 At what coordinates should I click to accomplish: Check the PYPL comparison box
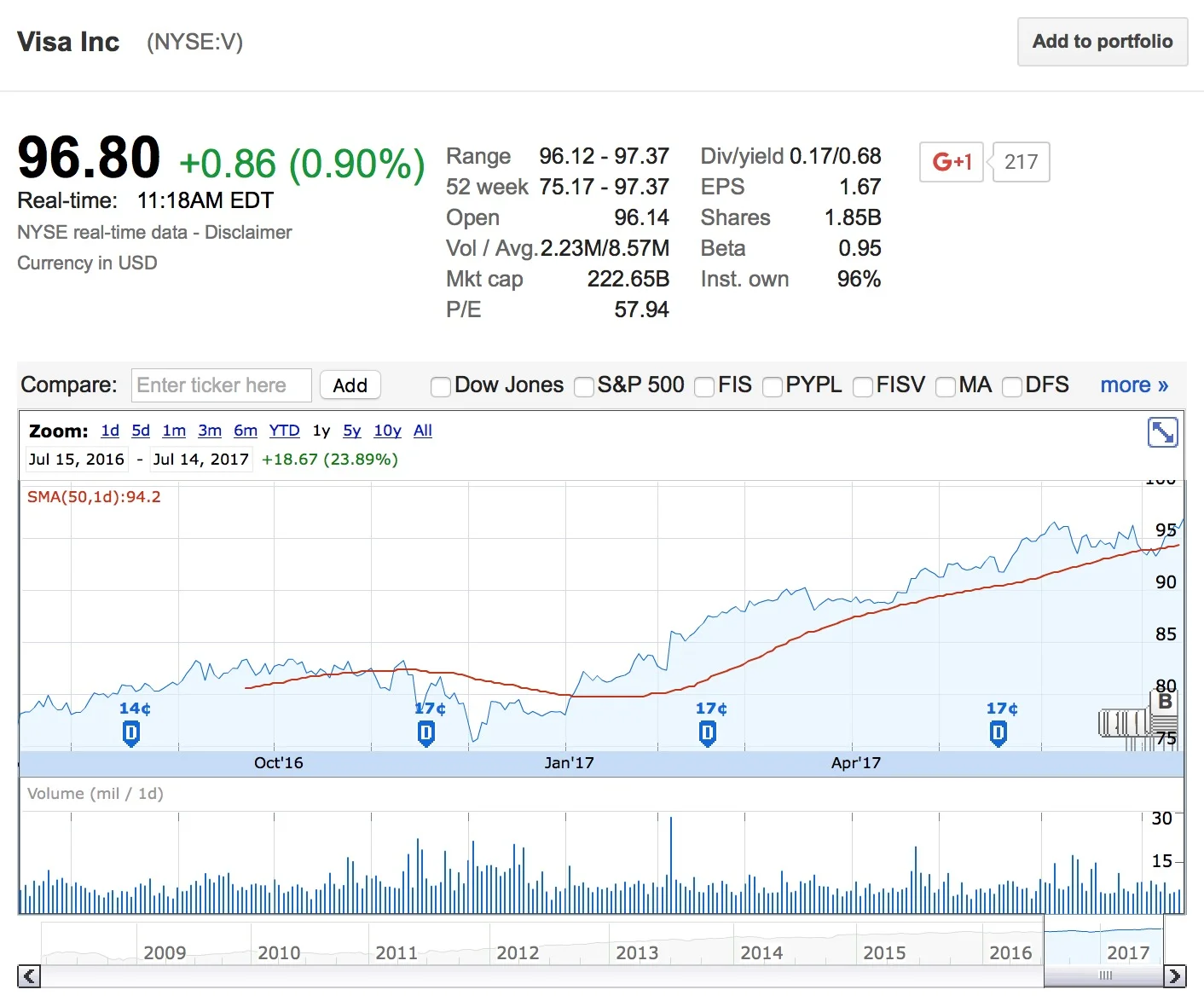pos(773,387)
